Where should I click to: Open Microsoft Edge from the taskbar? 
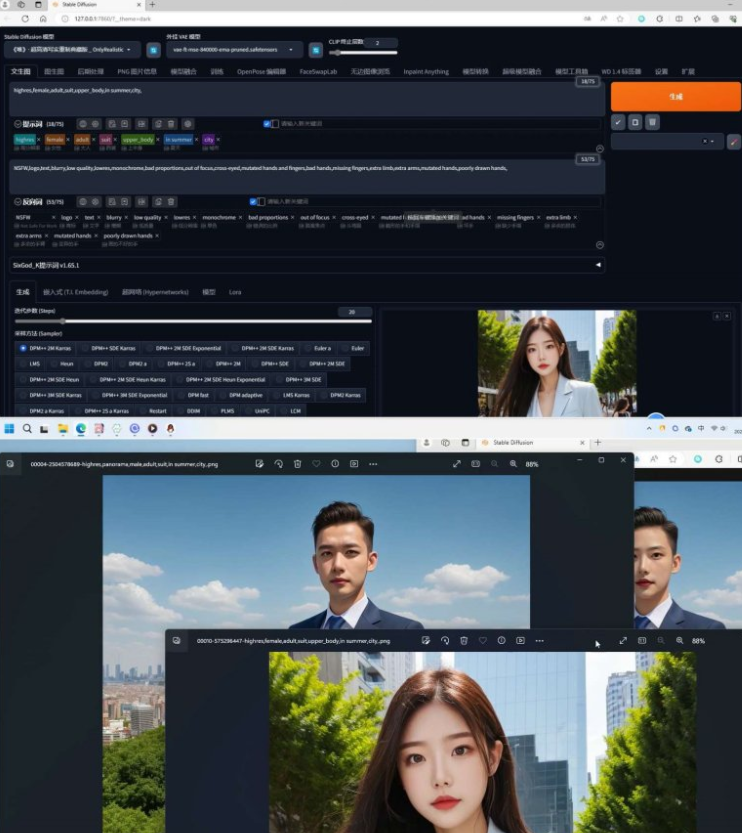[81, 429]
